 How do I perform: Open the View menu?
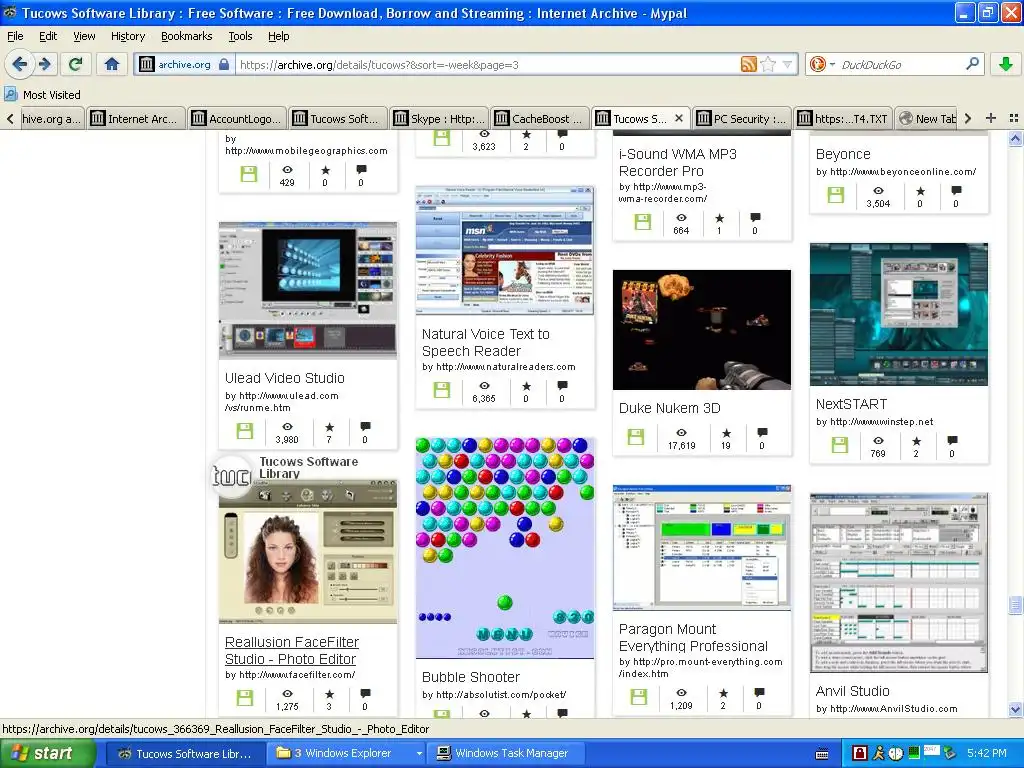pos(84,36)
